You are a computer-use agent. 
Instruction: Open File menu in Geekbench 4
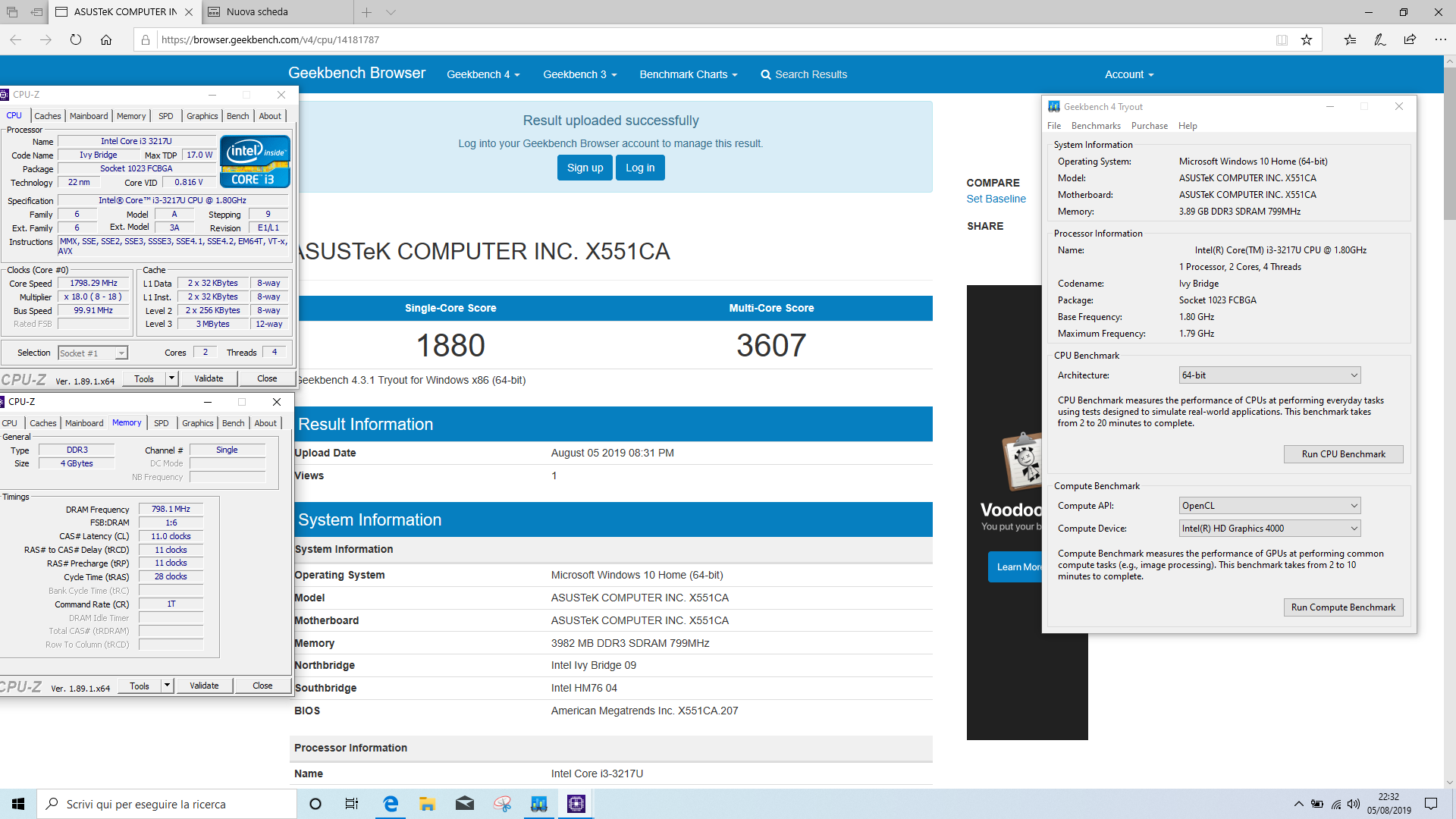point(1054,126)
